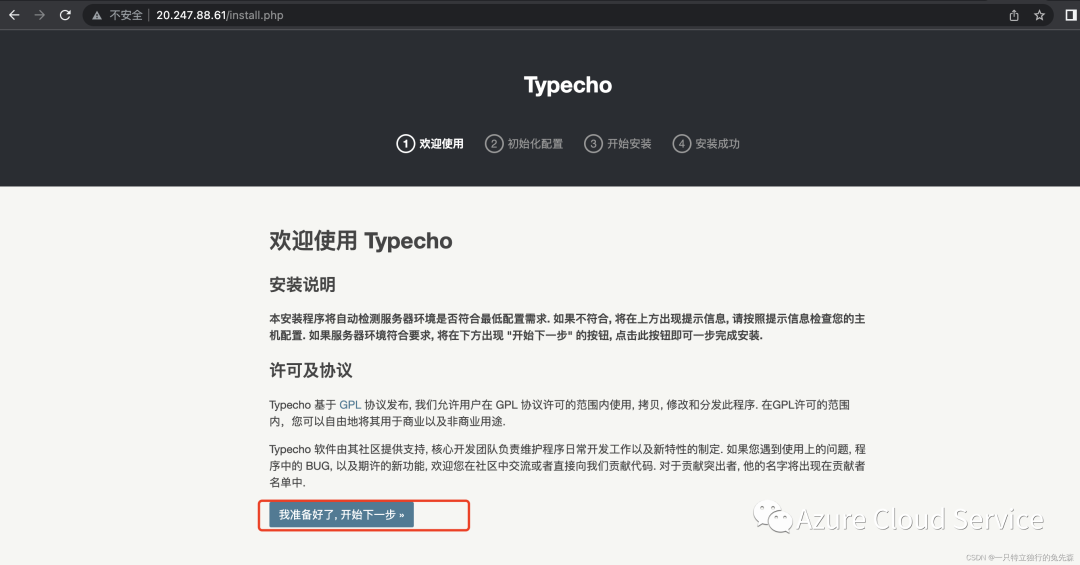
Task: Go back with the browser back arrow
Action: coord(14,15)
